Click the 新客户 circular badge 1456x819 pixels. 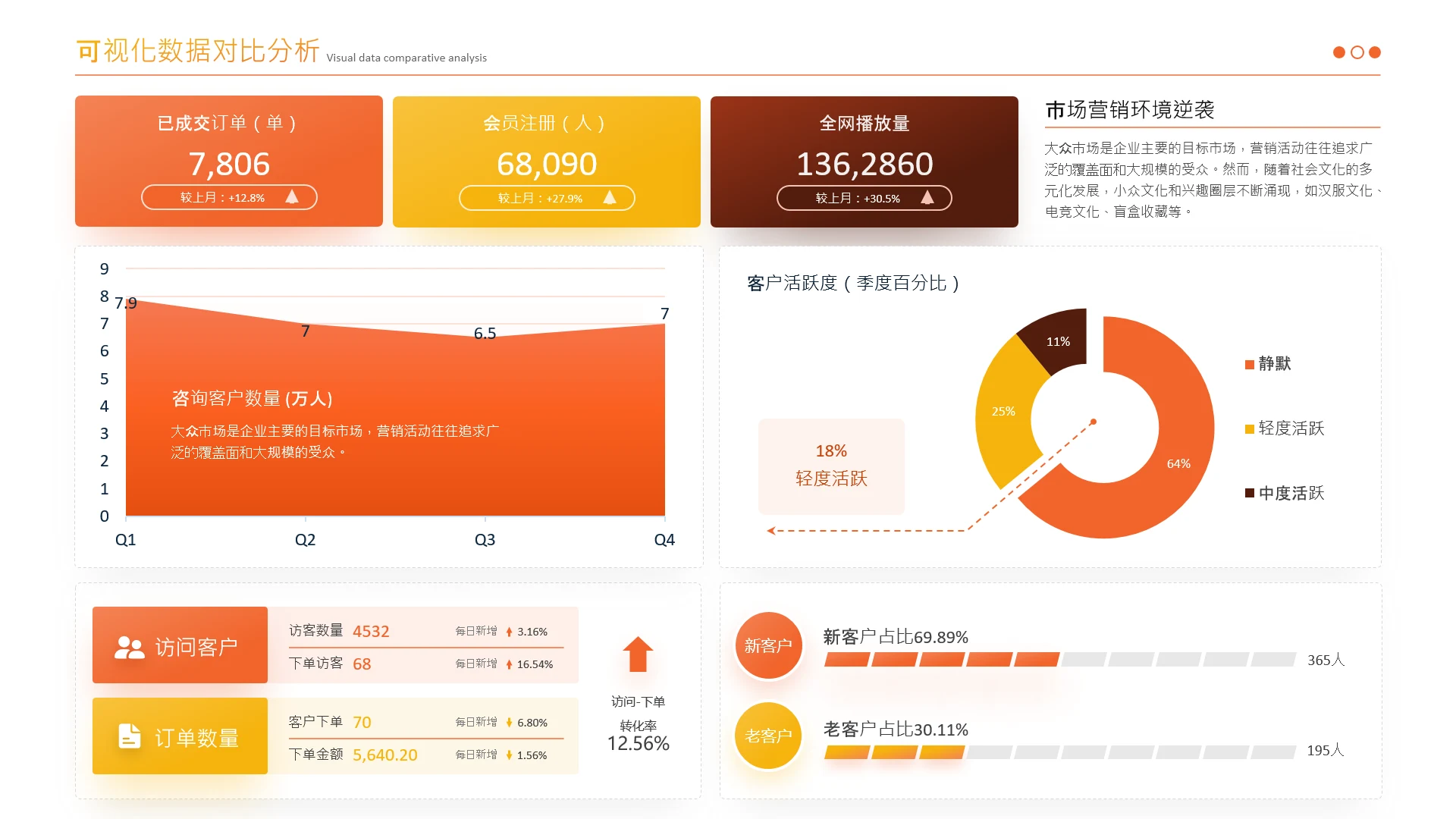pos(768,645)
